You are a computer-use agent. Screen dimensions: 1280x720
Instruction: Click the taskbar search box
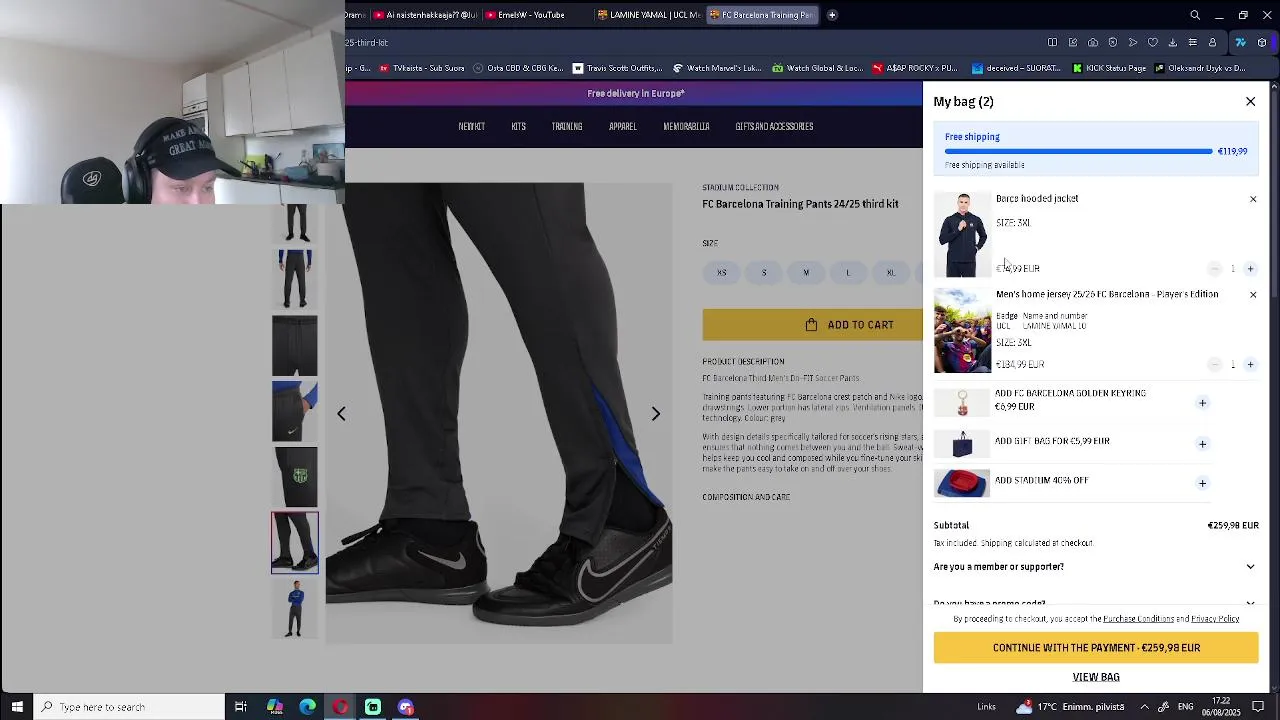coord(130,707)
